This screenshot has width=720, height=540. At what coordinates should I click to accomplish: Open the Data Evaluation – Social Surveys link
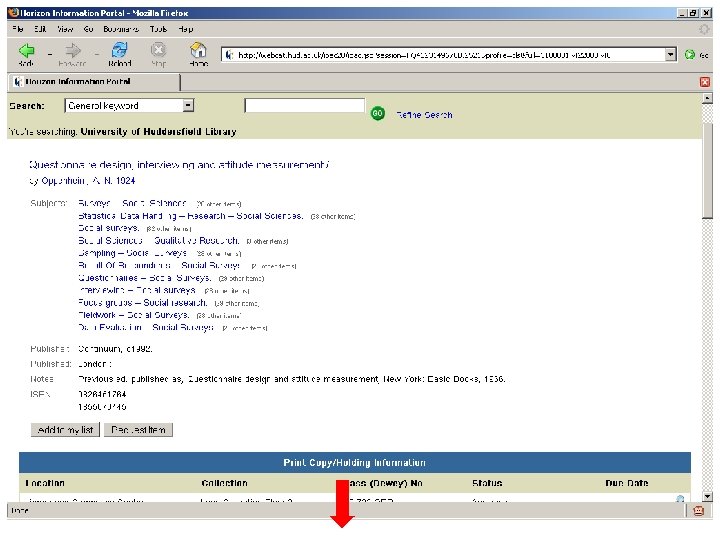point(146,327)
